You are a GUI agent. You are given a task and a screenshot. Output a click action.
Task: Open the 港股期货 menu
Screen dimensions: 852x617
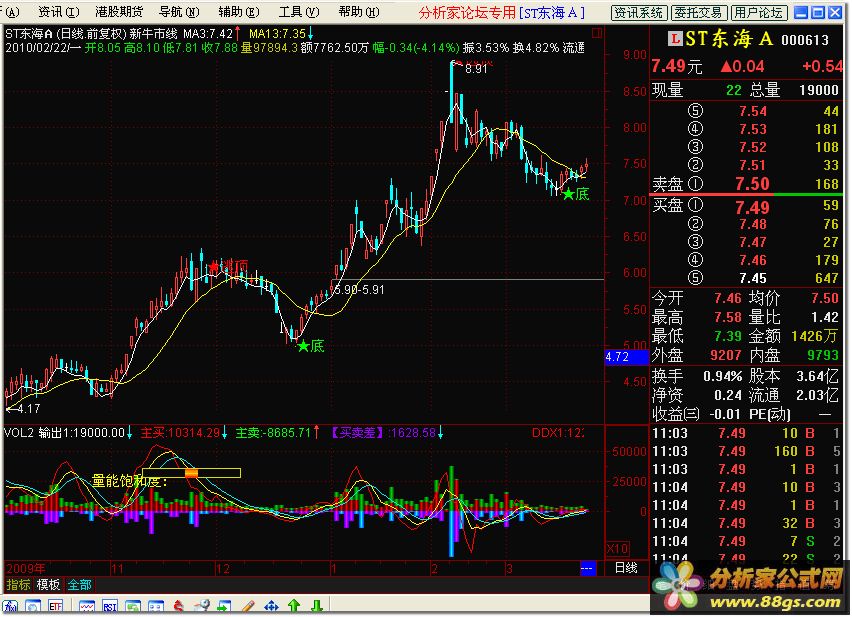pos(119,12)
